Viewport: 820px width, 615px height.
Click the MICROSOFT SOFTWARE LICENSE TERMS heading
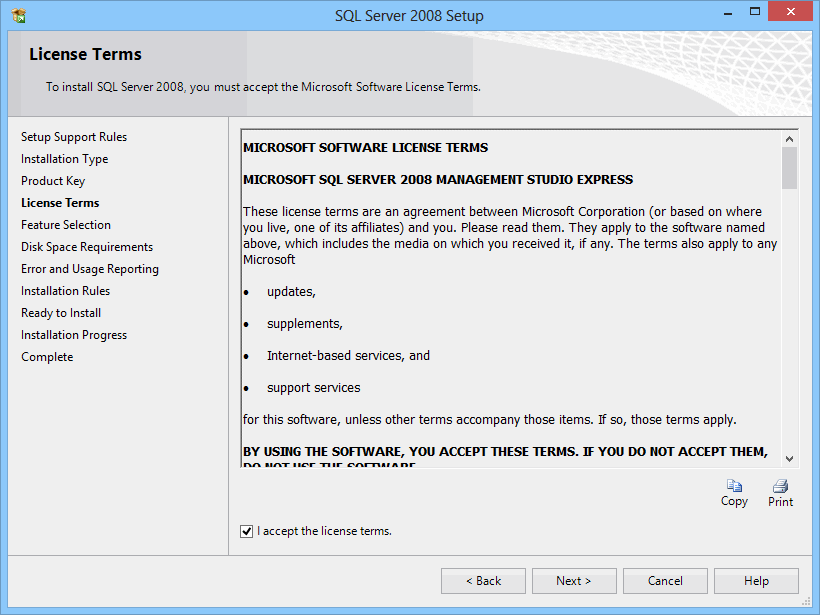click(366, 148)
